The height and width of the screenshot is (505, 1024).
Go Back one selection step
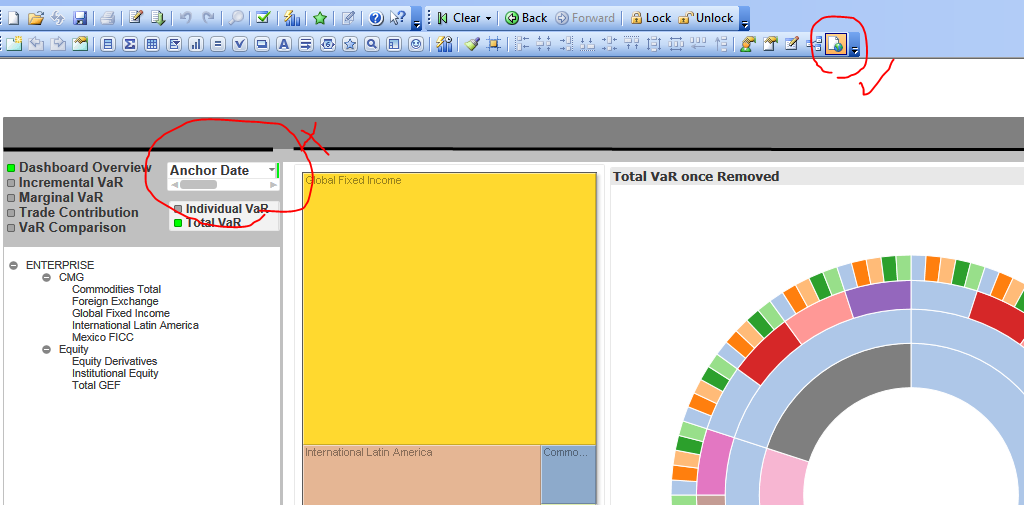526,18
